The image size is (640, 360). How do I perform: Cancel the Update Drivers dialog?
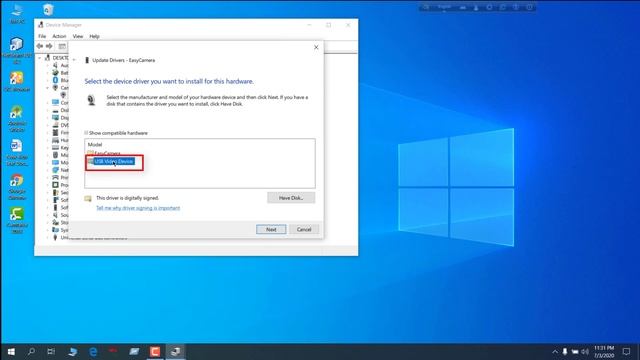[304, 229]
